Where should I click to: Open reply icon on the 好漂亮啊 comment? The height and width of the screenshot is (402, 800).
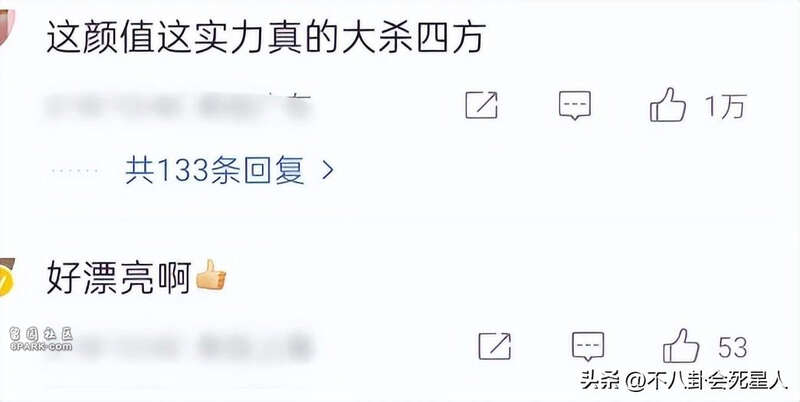coord(588,347)
